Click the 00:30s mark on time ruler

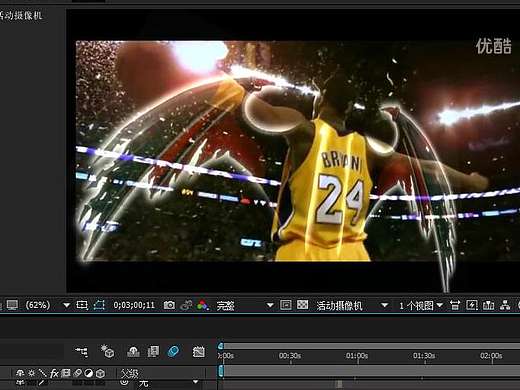pyautogui.click(x=290, y=356)
